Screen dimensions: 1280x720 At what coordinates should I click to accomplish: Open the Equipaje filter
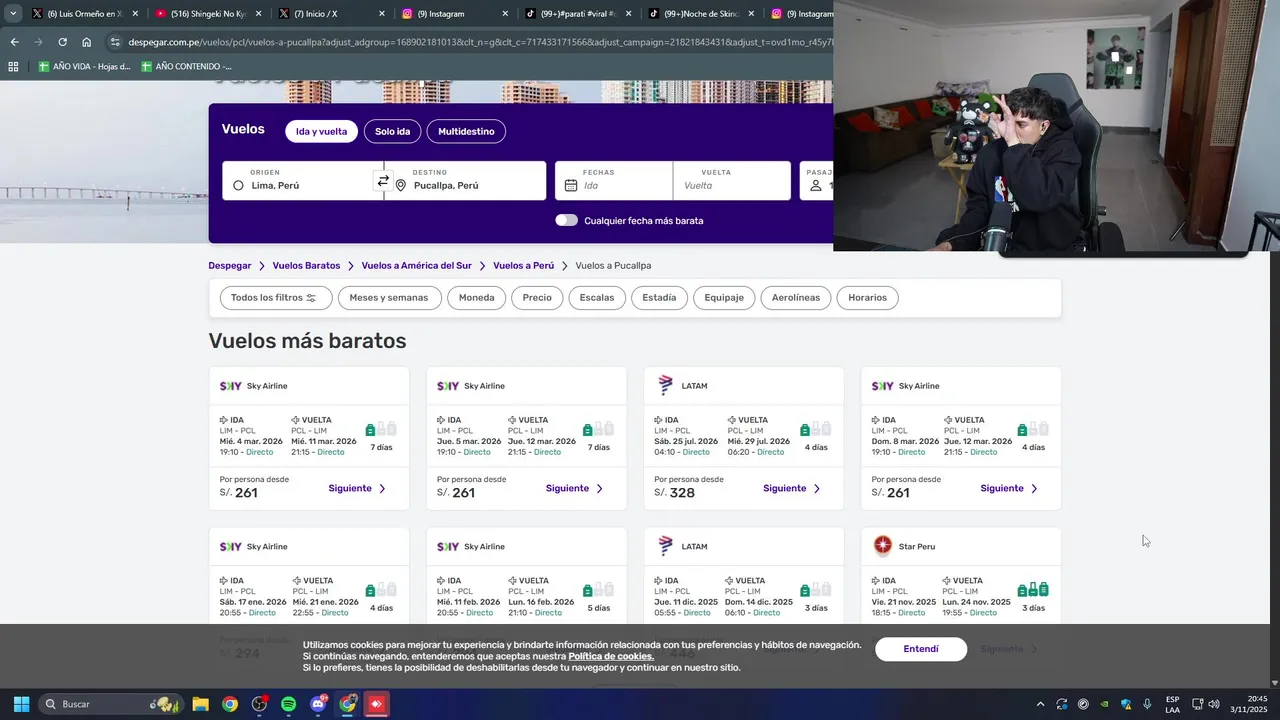click(724, 298)
